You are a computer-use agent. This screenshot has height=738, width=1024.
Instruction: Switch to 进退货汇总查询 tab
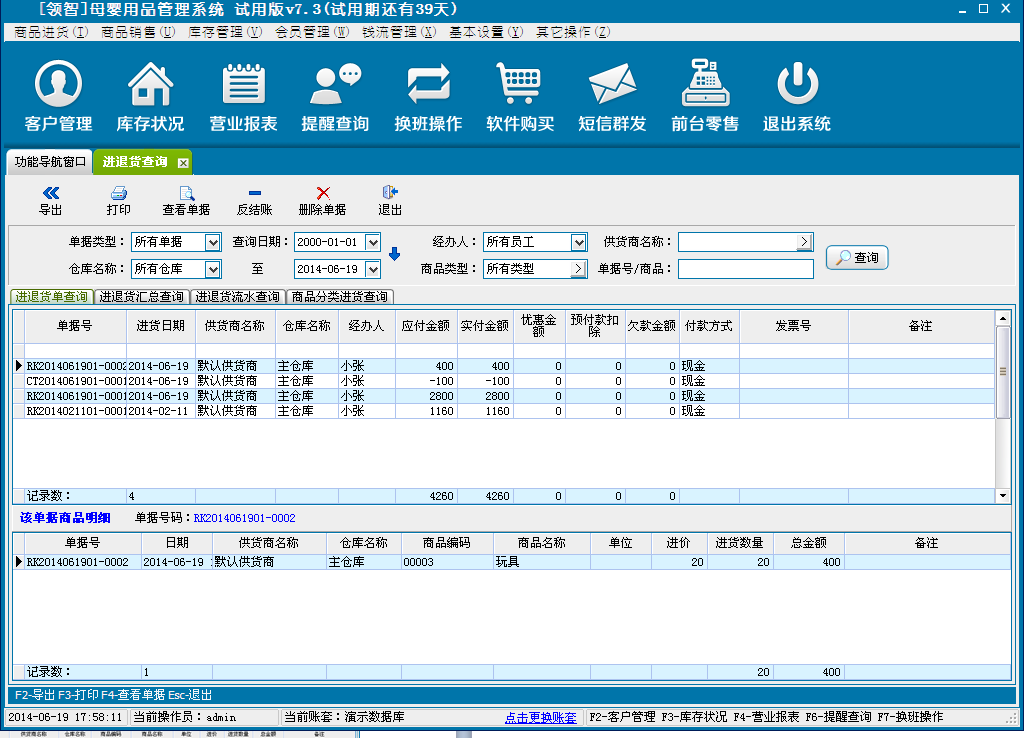click(x=141, y=297)
